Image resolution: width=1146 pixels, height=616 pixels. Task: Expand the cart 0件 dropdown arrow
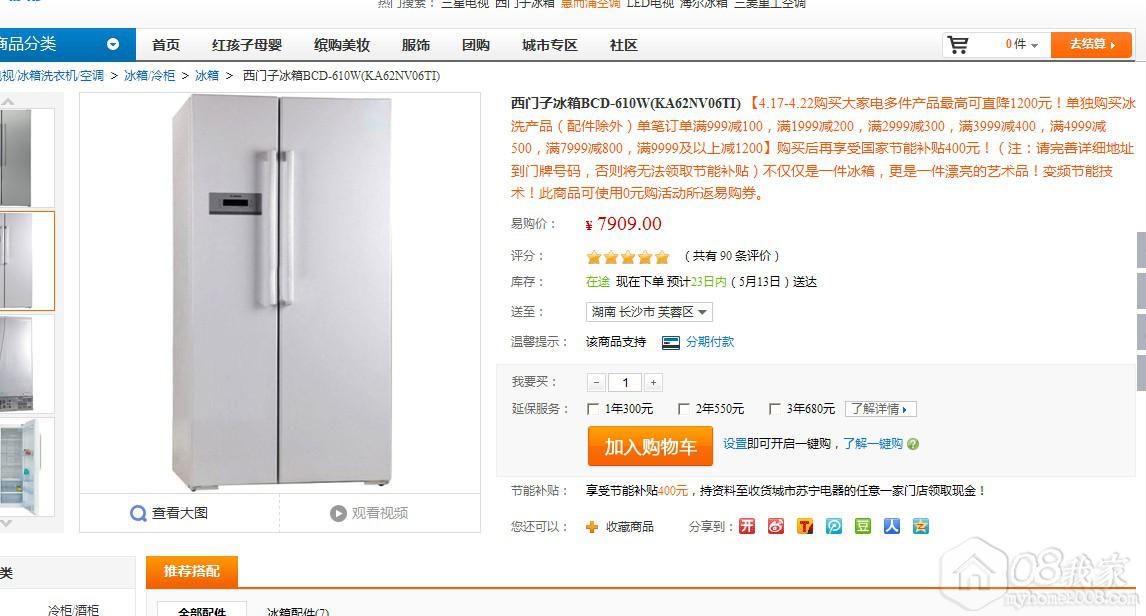[x=1034, y=46]
